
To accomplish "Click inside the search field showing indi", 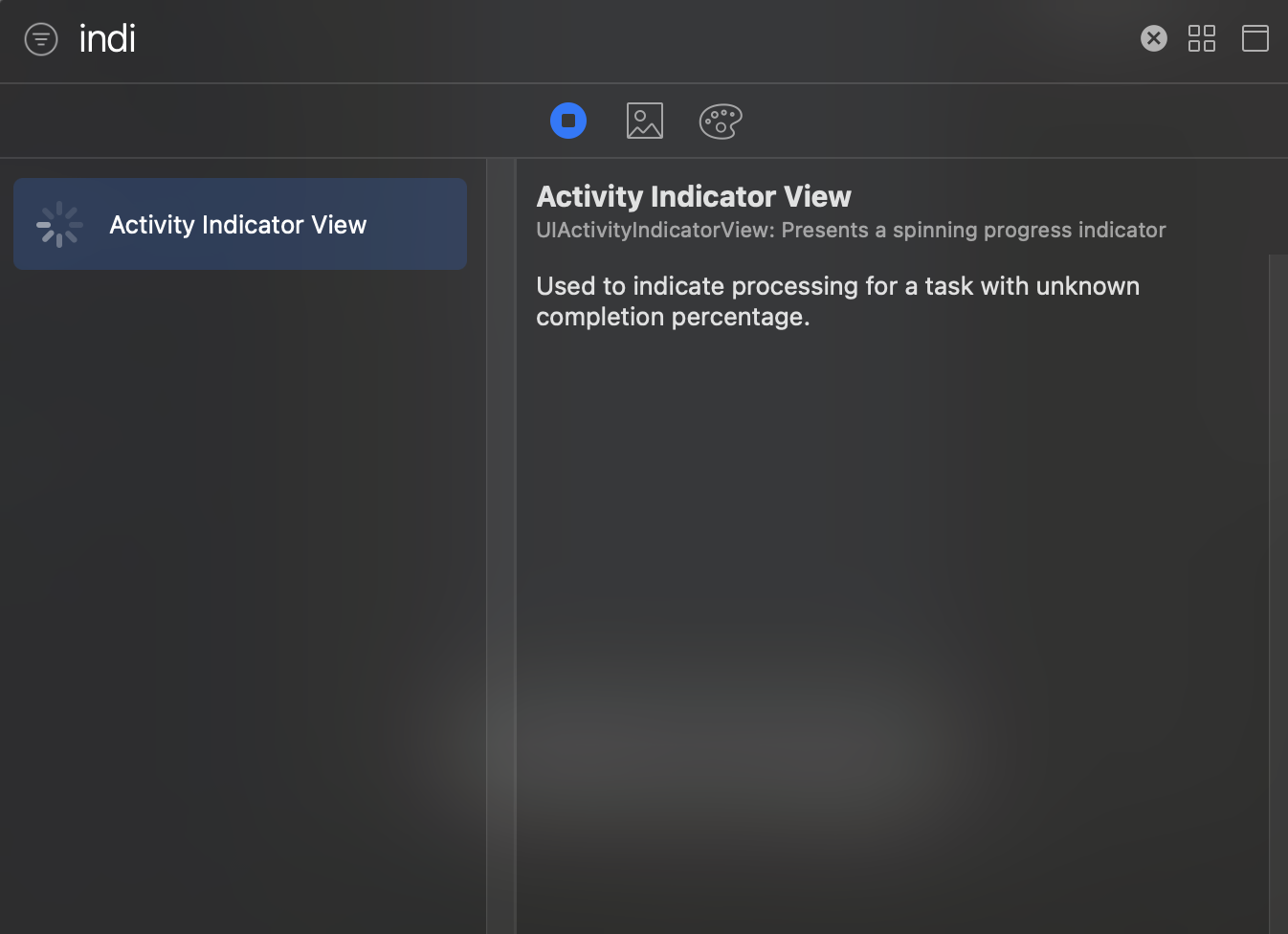I will [108, 38].
